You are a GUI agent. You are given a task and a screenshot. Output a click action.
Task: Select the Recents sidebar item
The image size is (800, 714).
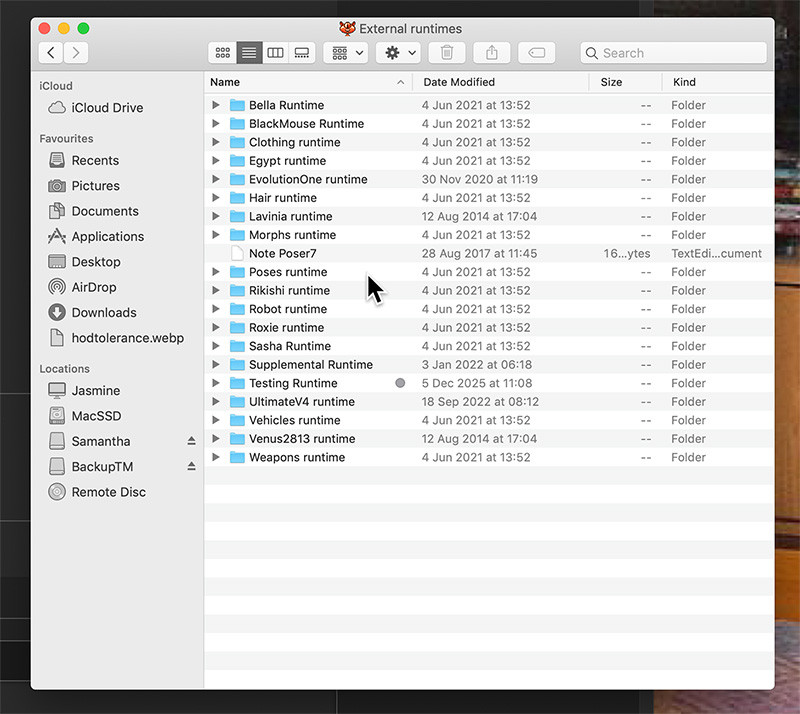click(x=84, y=160)
